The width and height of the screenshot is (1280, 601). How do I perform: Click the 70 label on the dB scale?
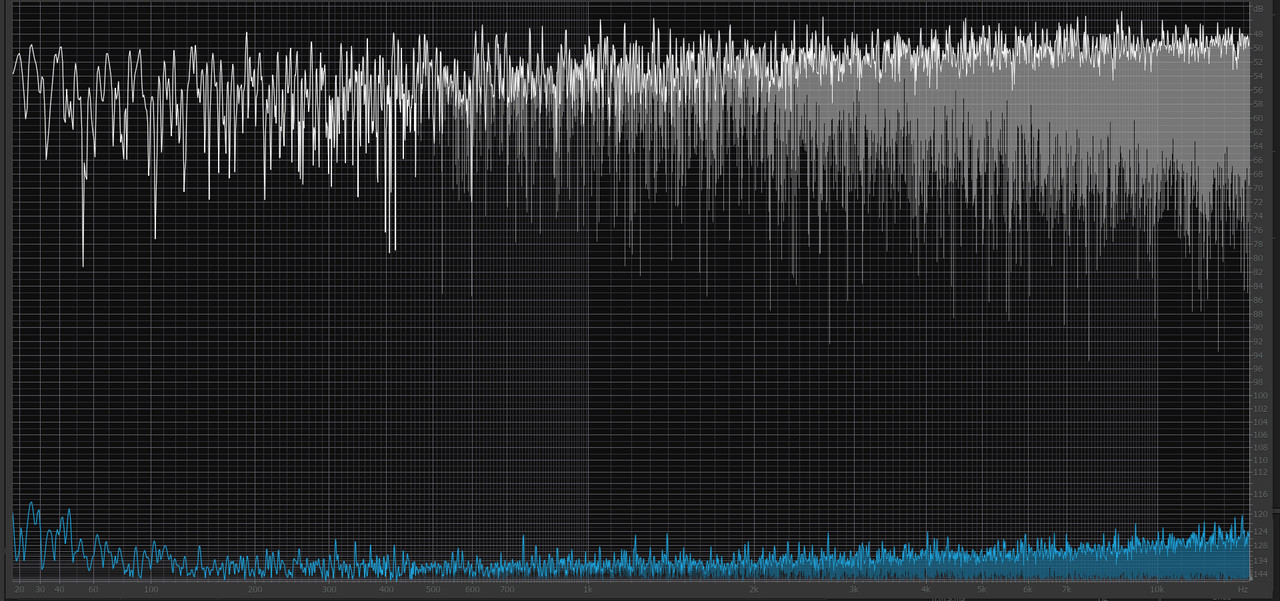1257,188
